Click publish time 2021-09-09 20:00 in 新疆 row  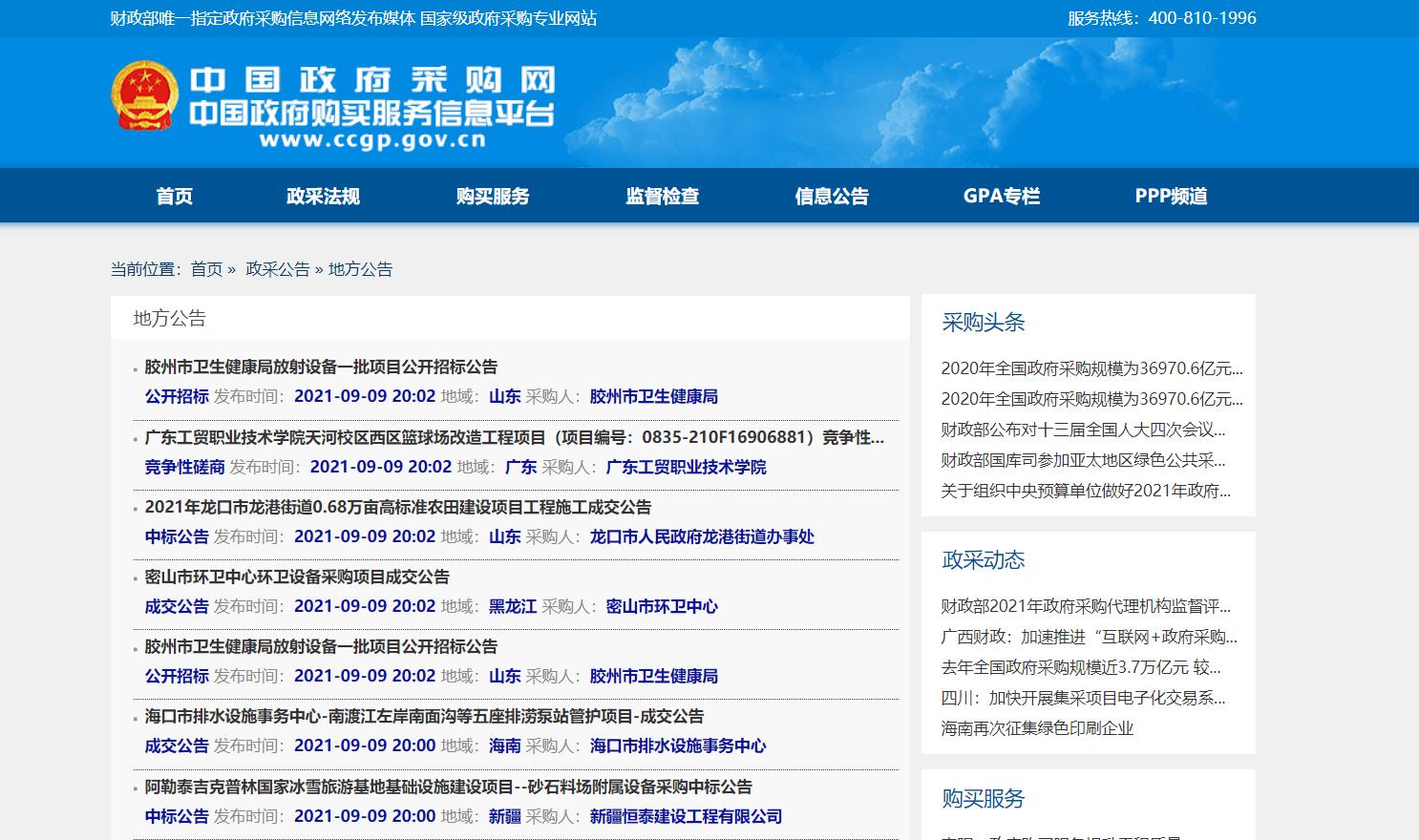click(x=365, y=816)
